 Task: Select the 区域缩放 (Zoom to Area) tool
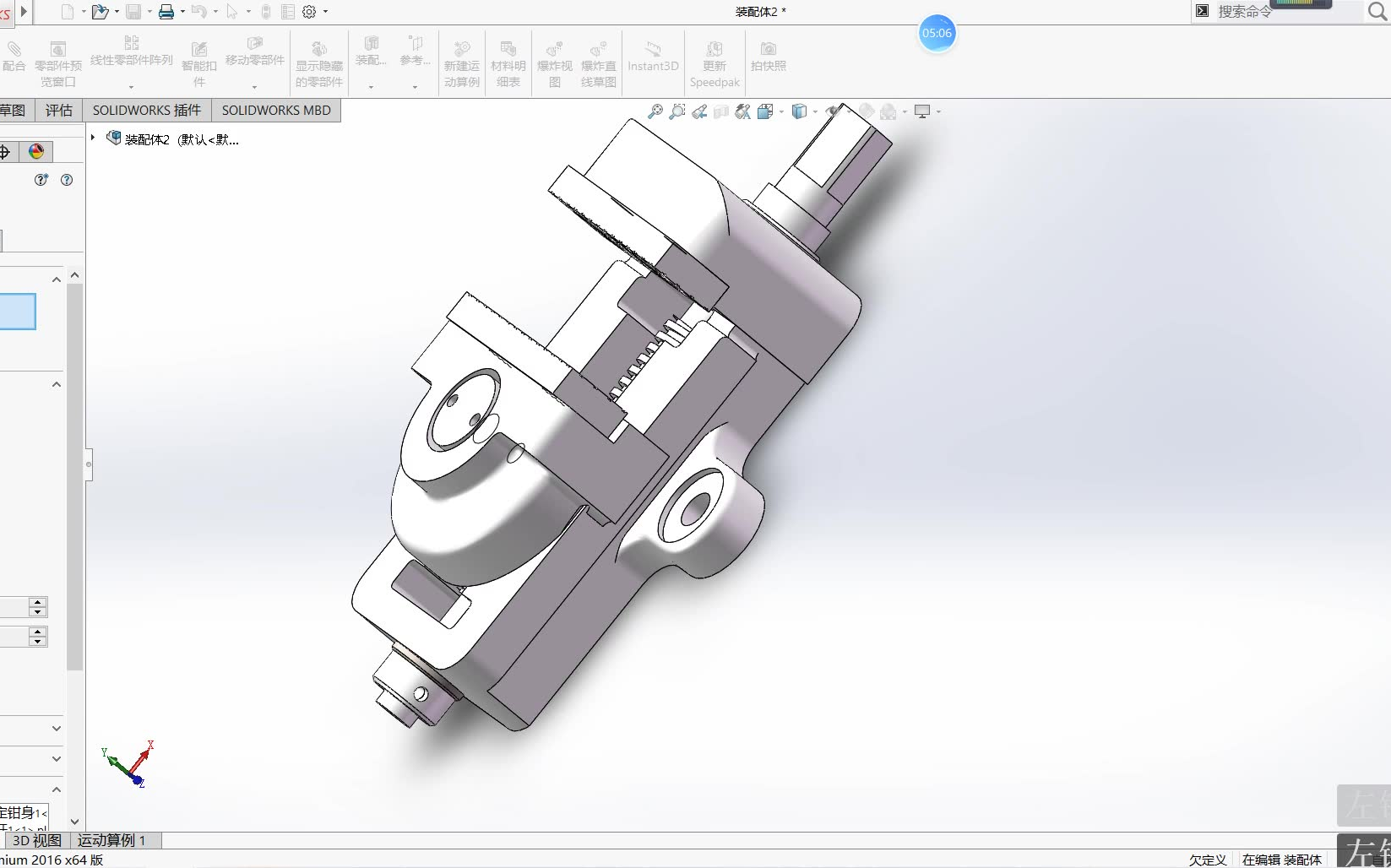pos(676,111)
